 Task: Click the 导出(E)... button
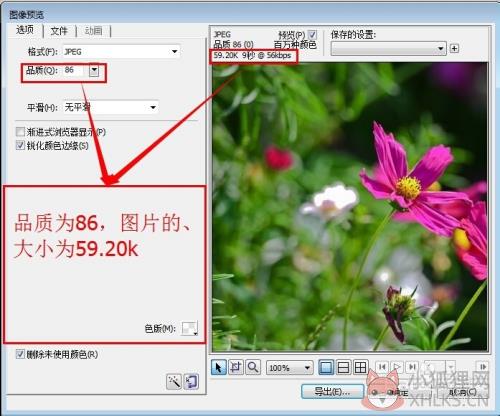coord(332,391)
